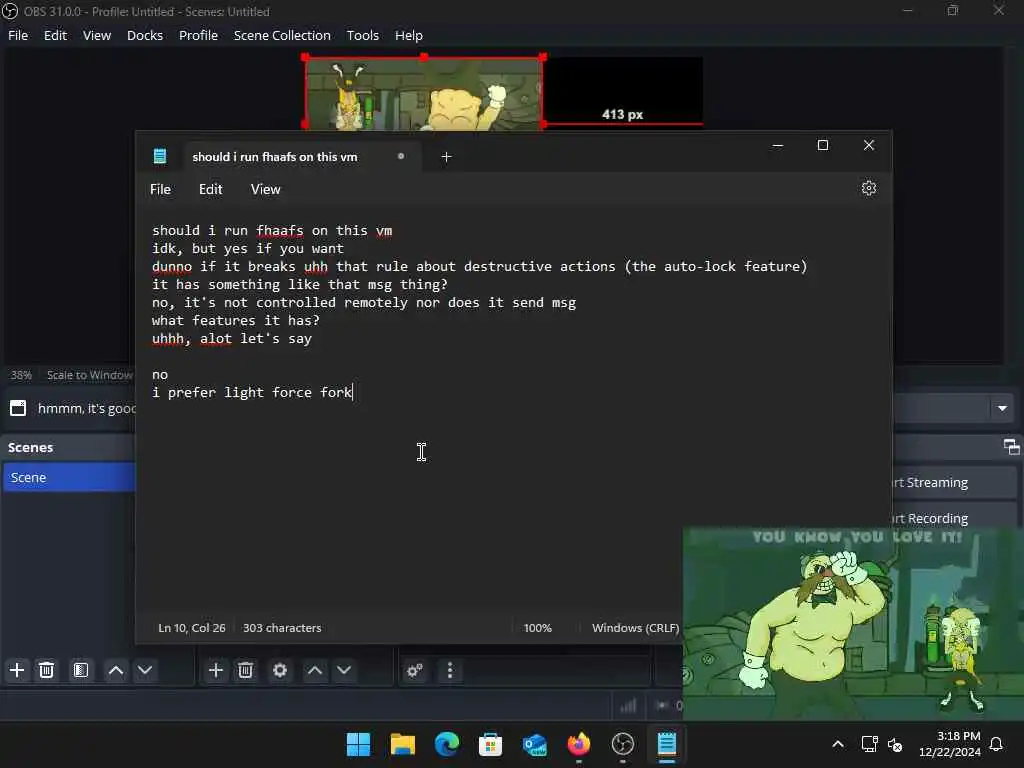Image resolution: width=1024 pixels, height=768 pixels.
Task: Click 'Ln 10, Col 26' in Notepad status bar
Action: coord(191,628)
